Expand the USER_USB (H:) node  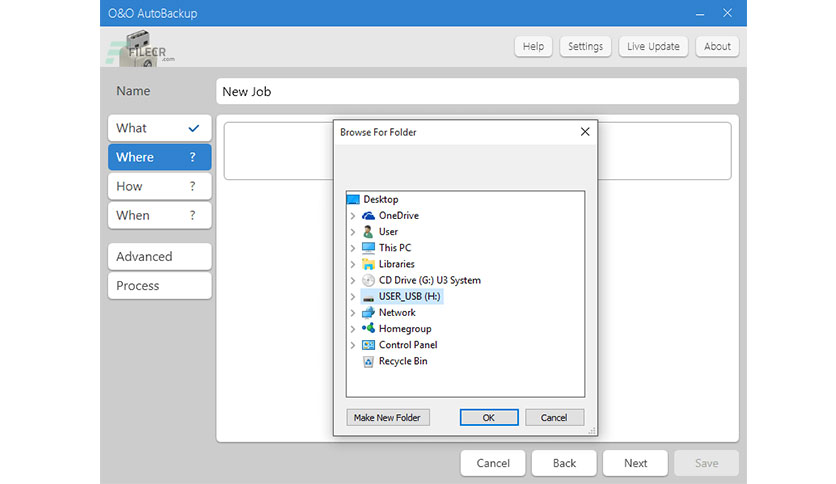(352, 296)
